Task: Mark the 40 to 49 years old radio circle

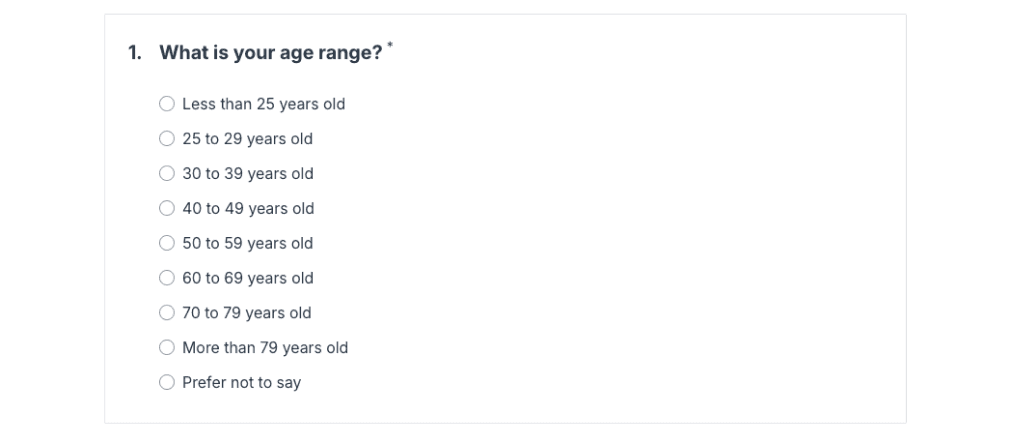Action: click(x=167, y=208)
